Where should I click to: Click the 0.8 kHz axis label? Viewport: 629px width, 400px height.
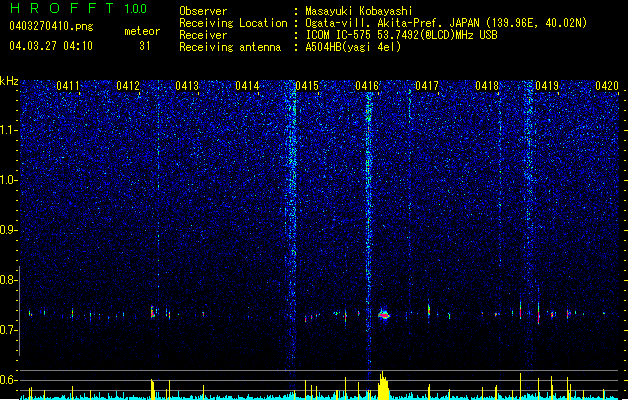(x=9, y=280)
